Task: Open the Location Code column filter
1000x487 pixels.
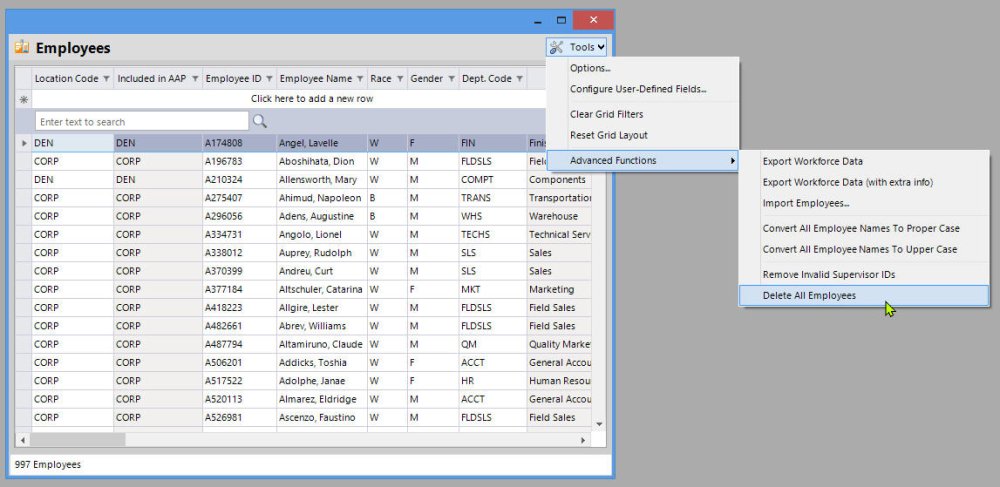Action: (106, 79)
